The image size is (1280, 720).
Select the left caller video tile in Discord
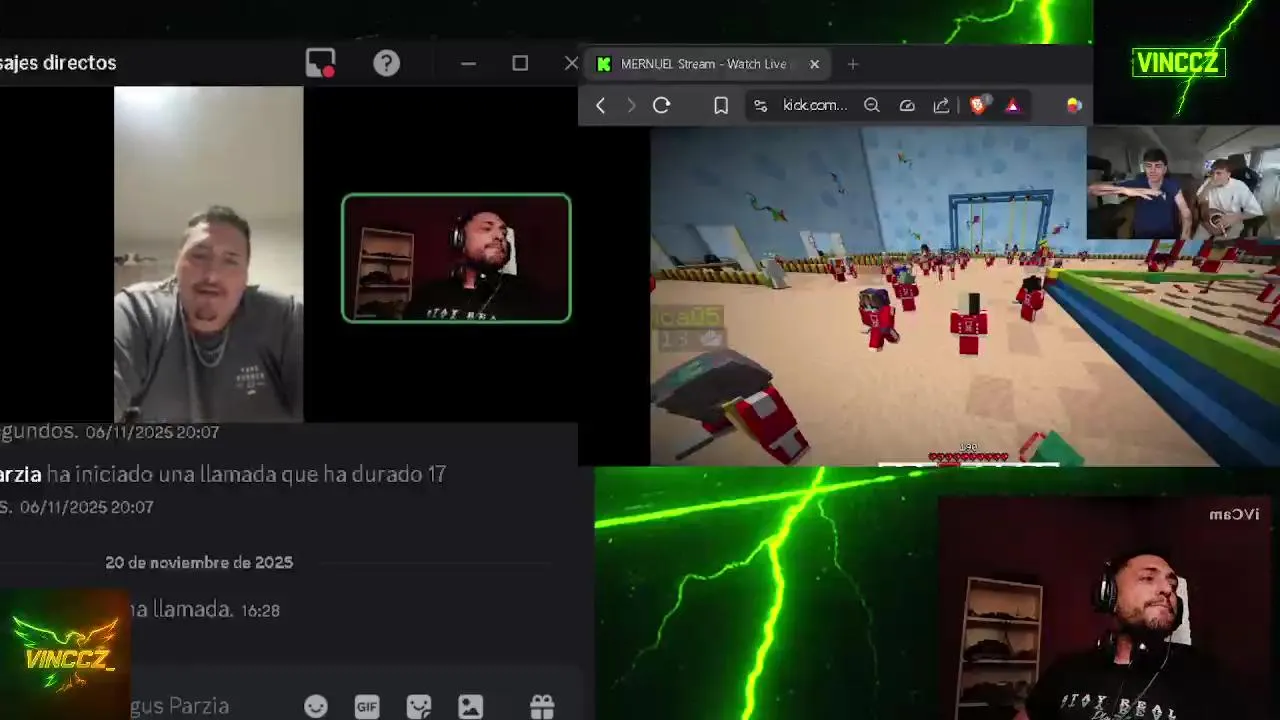click(208, 254)
